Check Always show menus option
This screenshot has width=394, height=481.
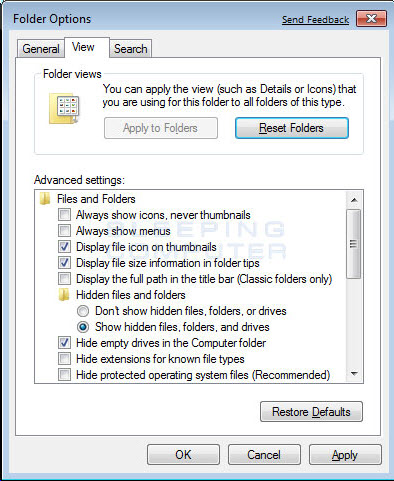click(x=64, y=231)
